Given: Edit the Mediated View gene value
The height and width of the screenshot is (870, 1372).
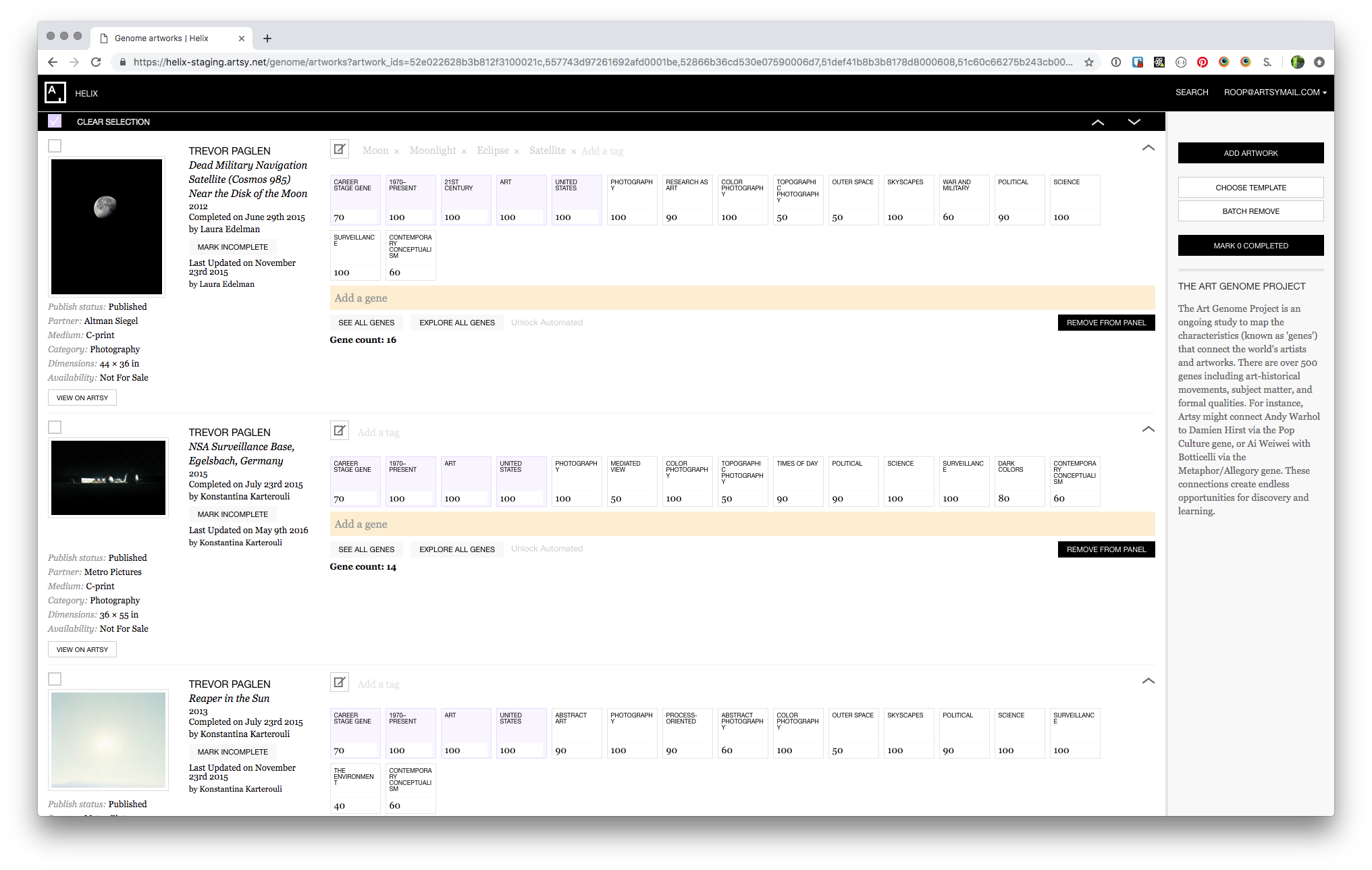Looking at the screenshot, I should click(632, 499).
